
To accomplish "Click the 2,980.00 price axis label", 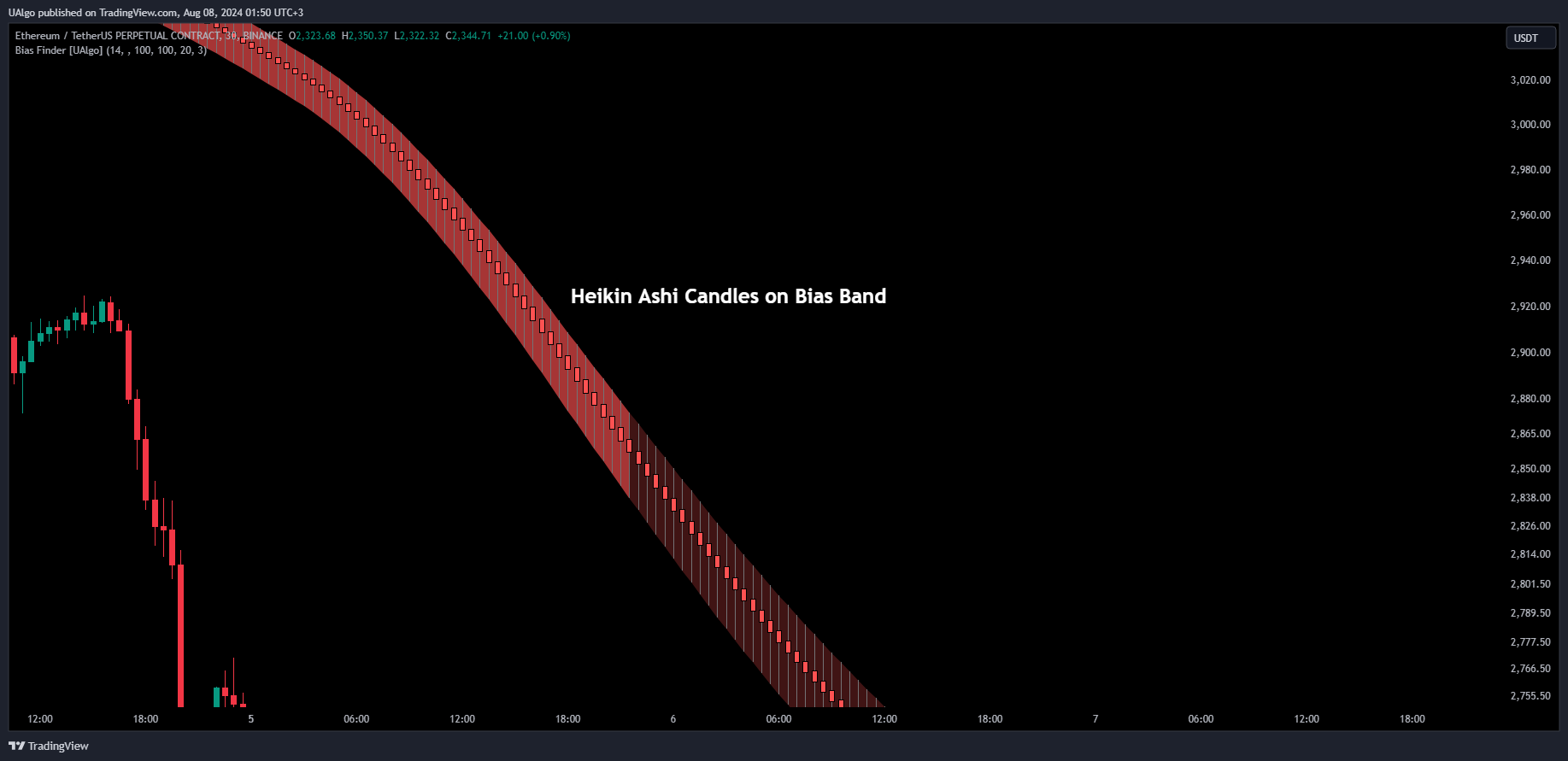I will pyautogui.click(x=1530, y=170).
